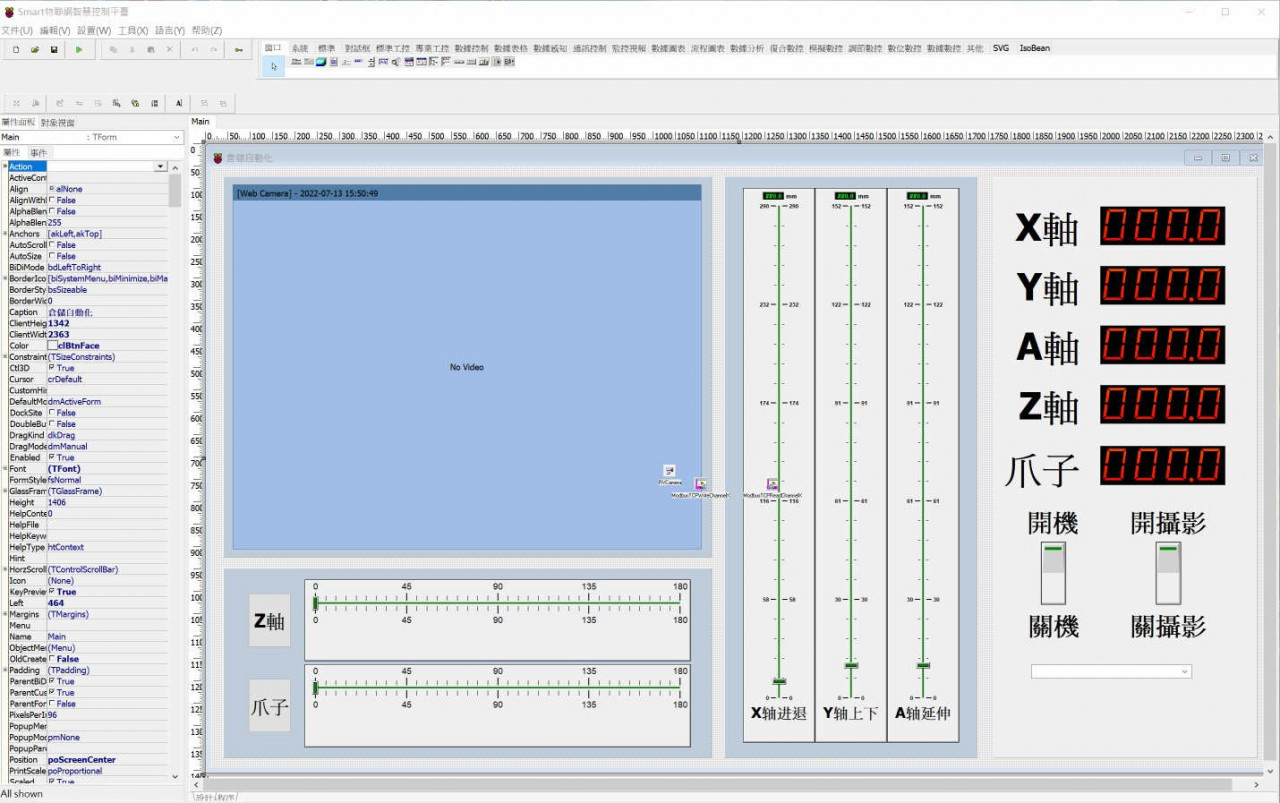Click the AI text icon in alignment toolbar
This screenshot has width=1280, height=803.
[x=179, y=103]
